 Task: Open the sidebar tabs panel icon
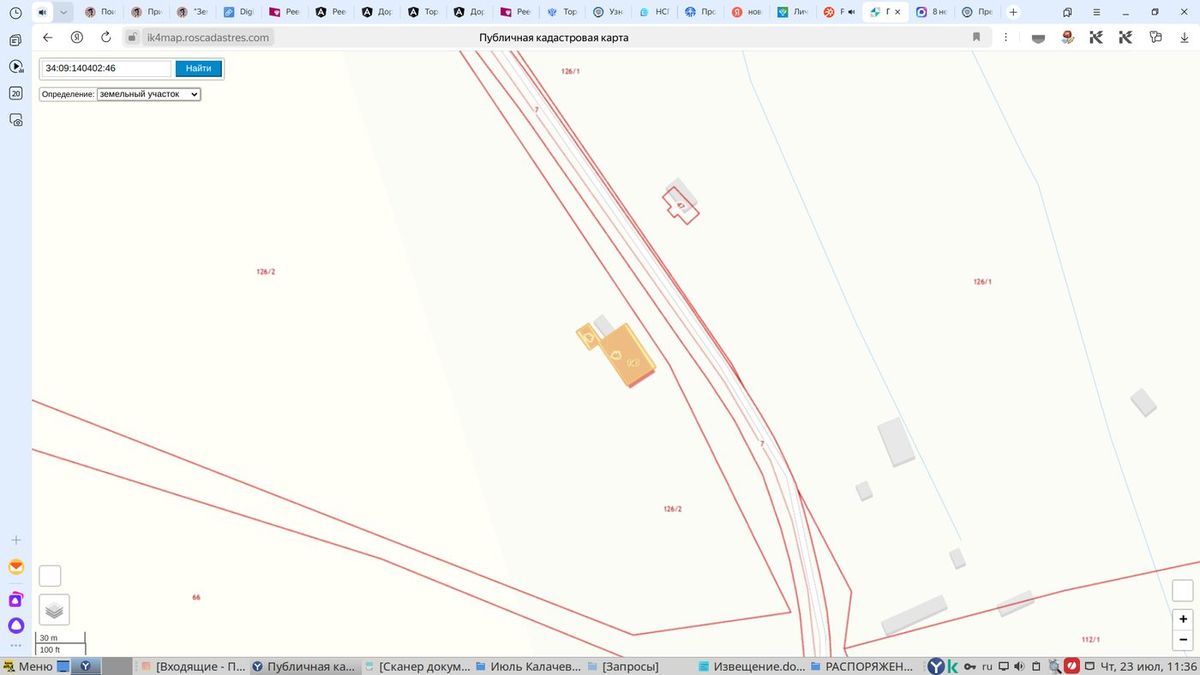click(x=15, y=41)
